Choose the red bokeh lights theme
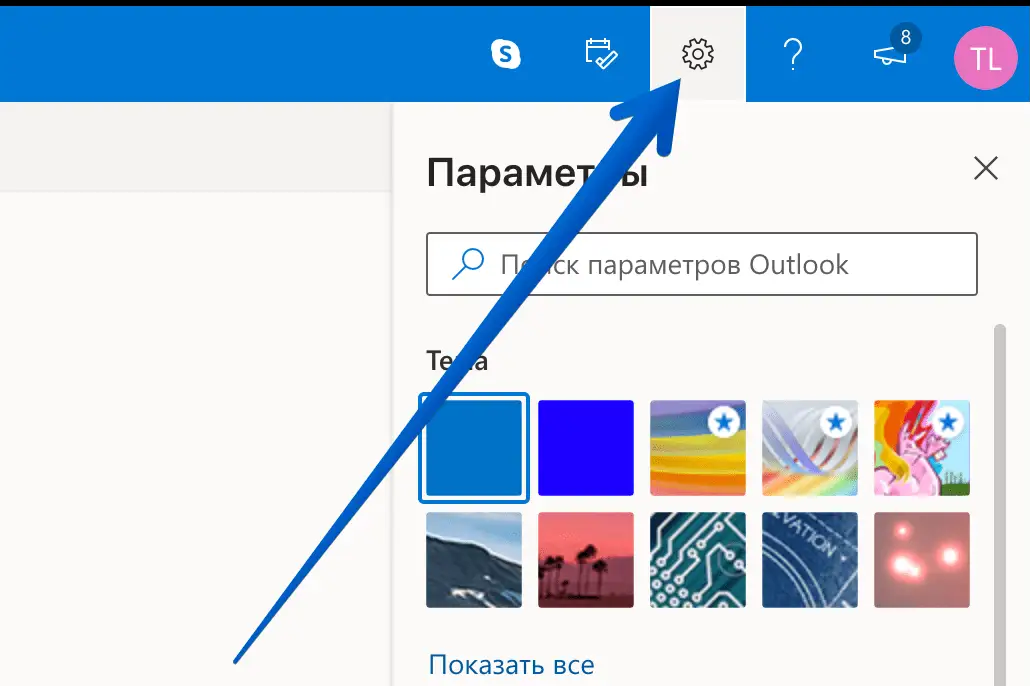The width and height of the screenshot is (1031, 686). 922,560
